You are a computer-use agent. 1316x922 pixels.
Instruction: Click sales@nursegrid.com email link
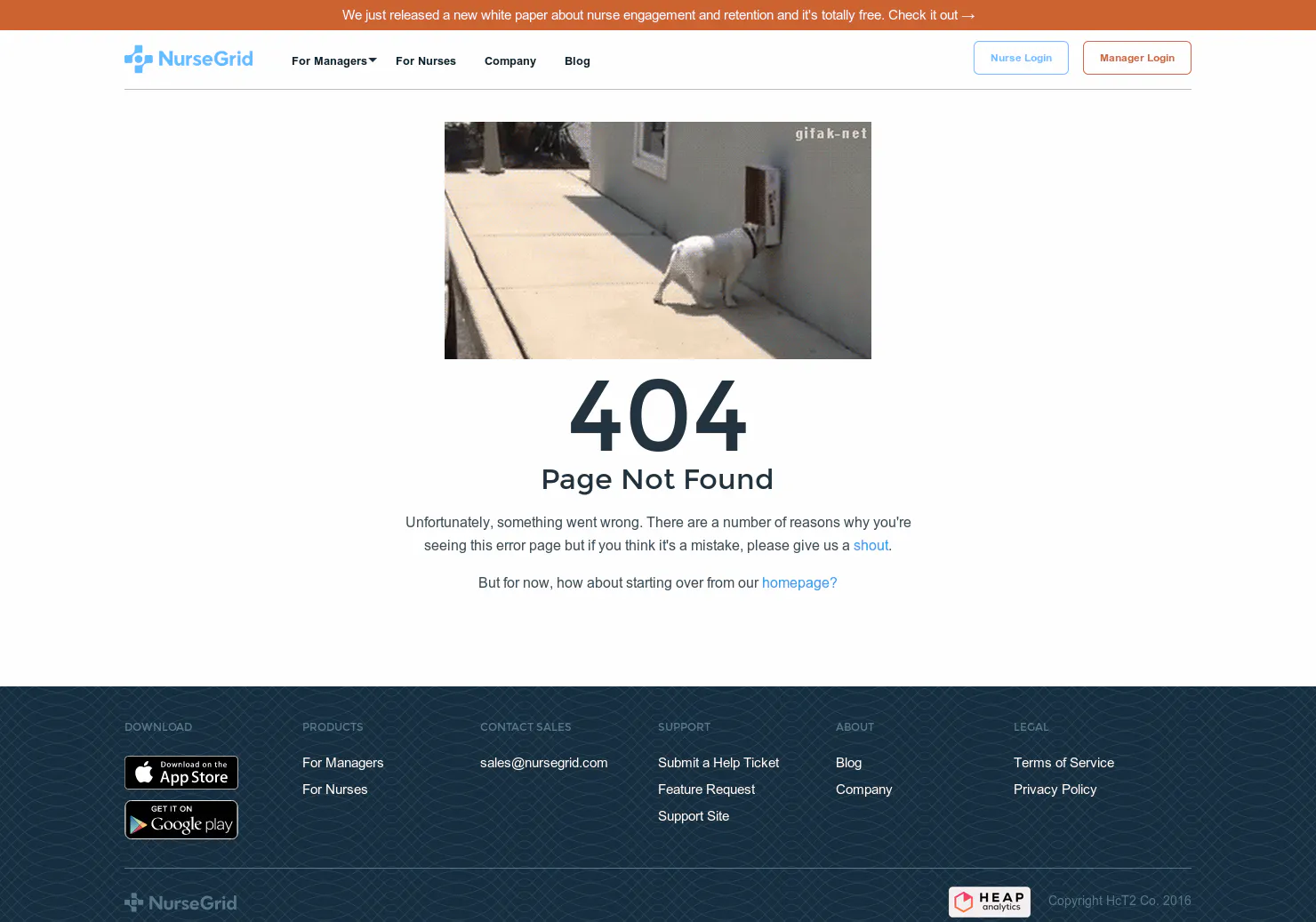544,763
